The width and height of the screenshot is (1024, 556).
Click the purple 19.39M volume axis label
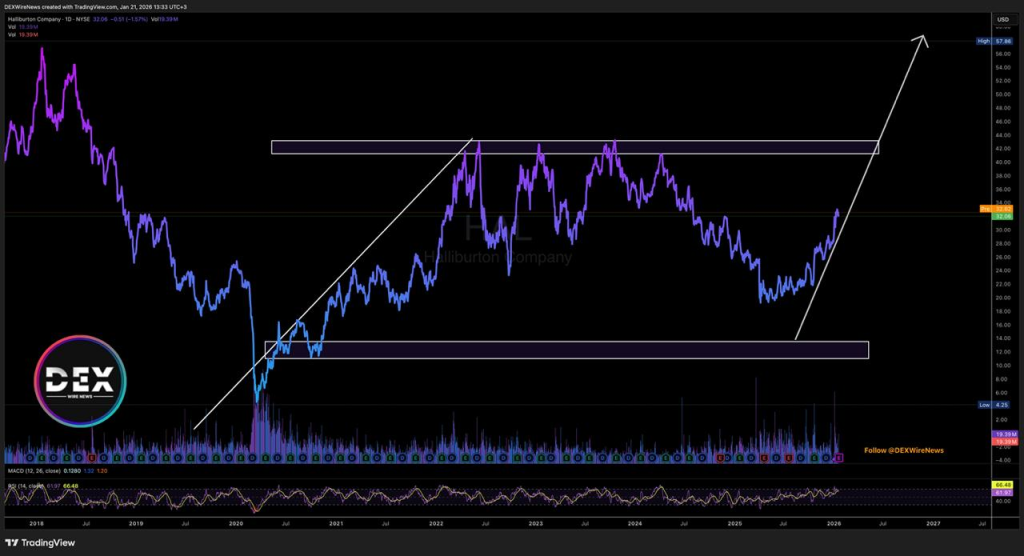tap(1004, 434)
